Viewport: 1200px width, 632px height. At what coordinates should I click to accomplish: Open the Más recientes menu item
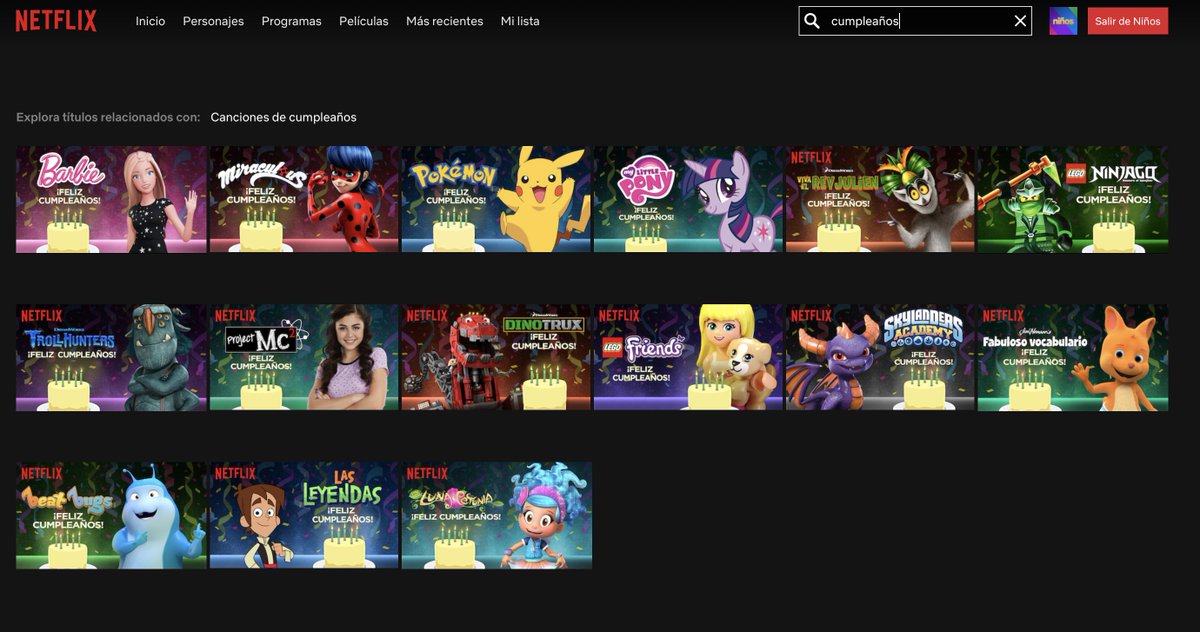pyautogui.click(x=444, y=21)
